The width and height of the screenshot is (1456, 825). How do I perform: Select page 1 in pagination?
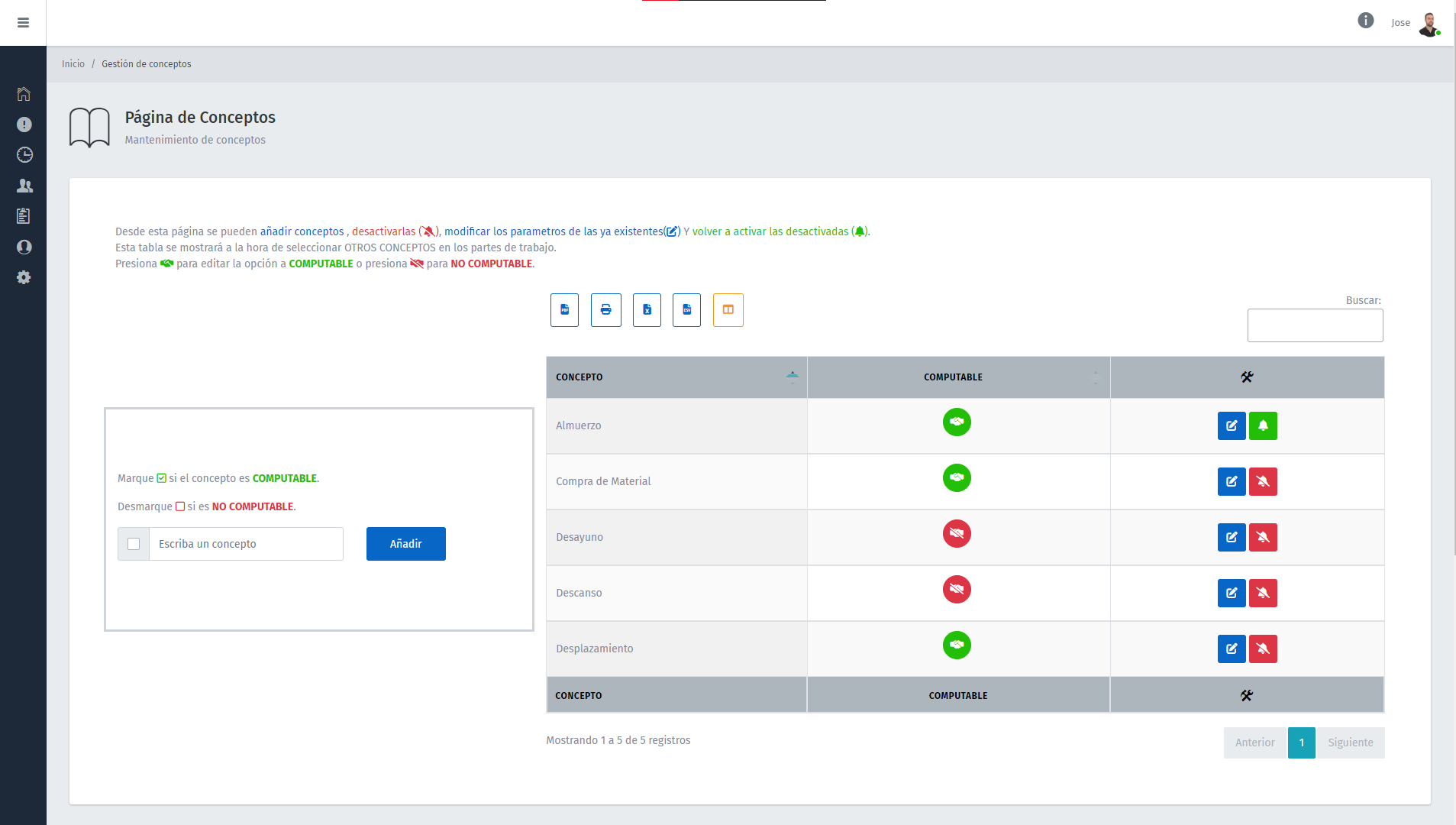pyautogui.click(x=1301, y=742)
